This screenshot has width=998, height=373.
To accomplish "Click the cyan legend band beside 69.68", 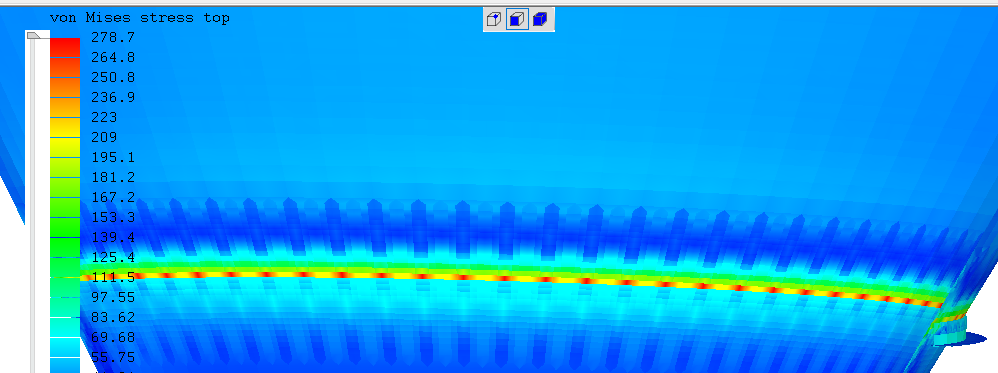I will [x=65, y=337].
